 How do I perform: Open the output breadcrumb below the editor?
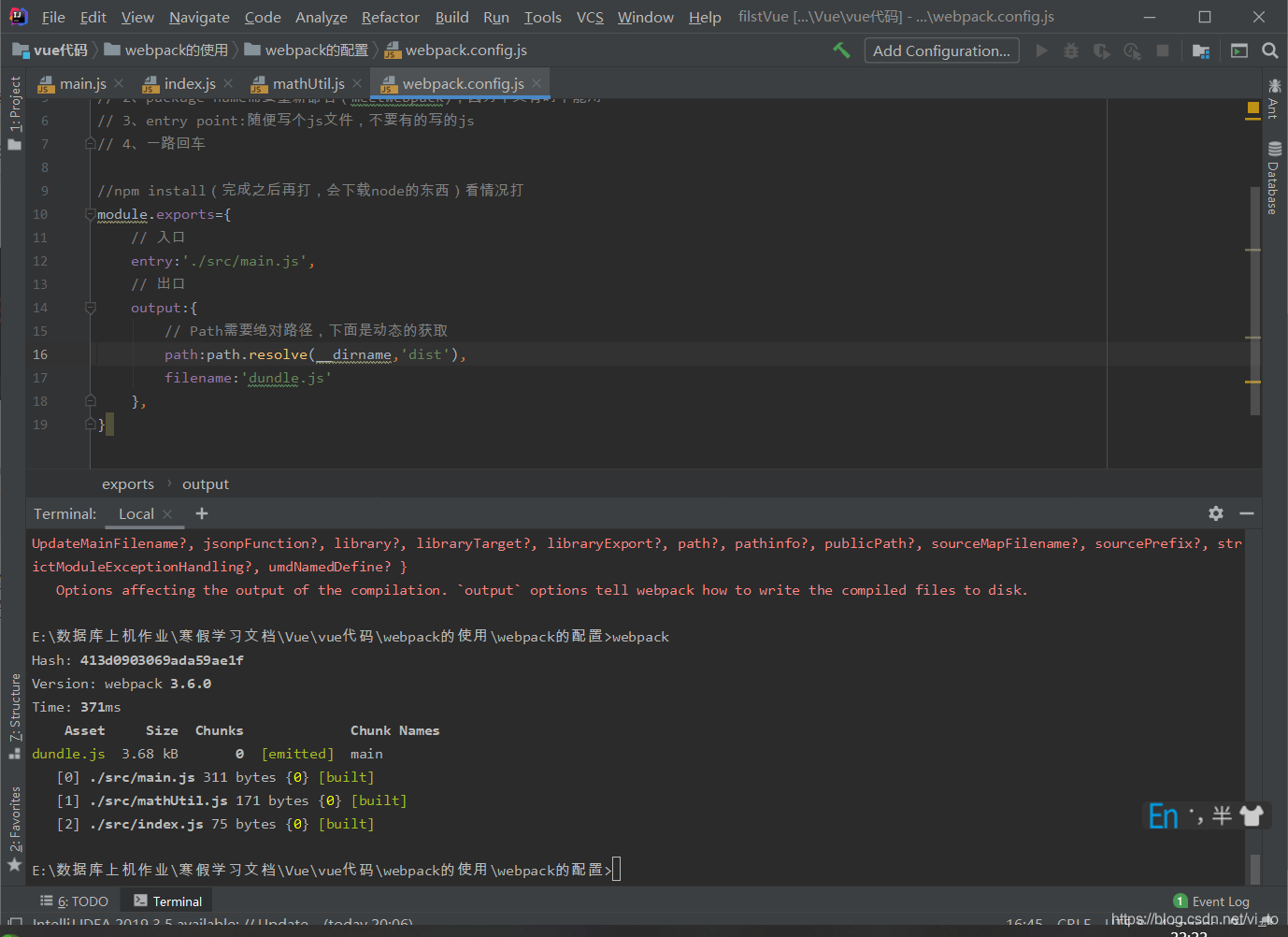(206, 483)
